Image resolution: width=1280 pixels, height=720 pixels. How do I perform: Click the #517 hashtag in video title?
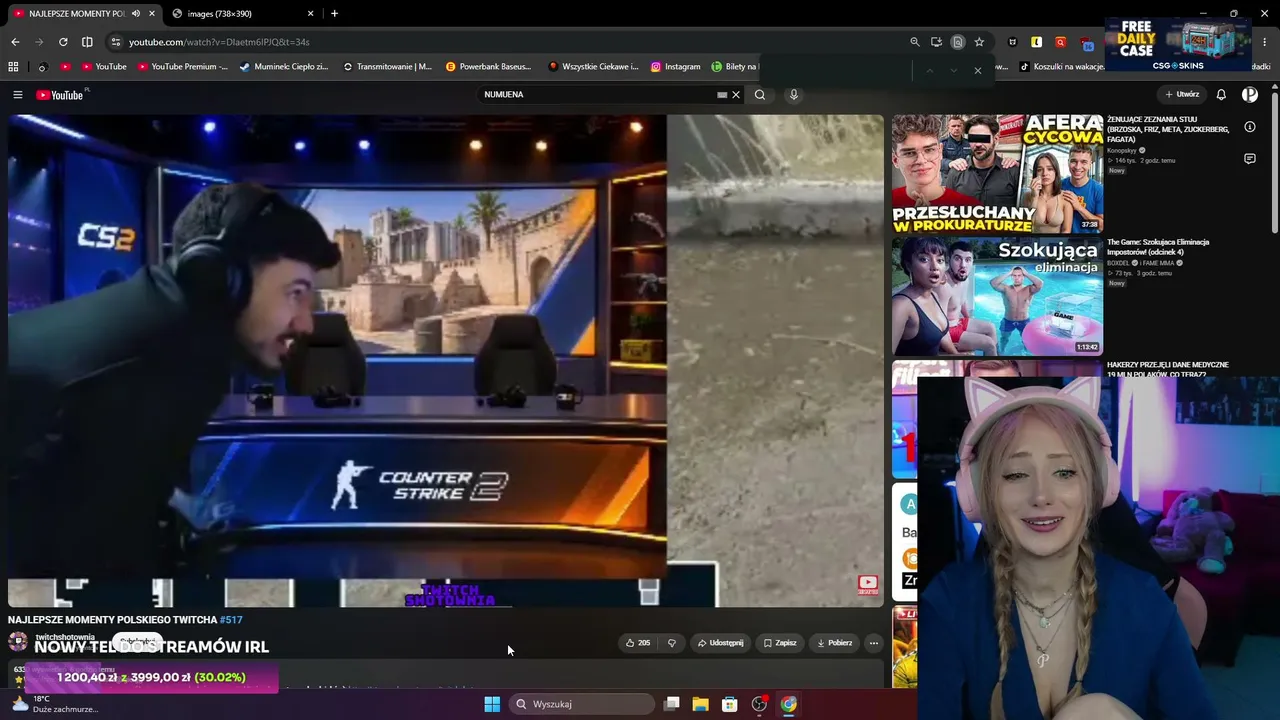pos(231,620)
